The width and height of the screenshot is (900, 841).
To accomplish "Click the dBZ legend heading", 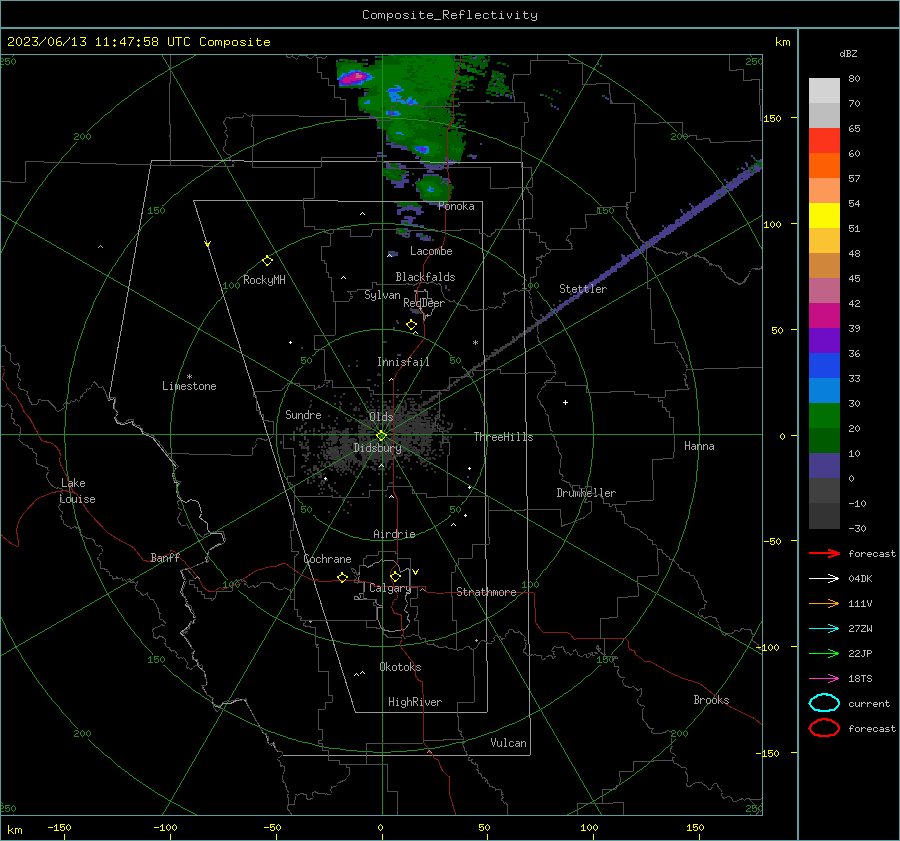I will tap(848, 54).
